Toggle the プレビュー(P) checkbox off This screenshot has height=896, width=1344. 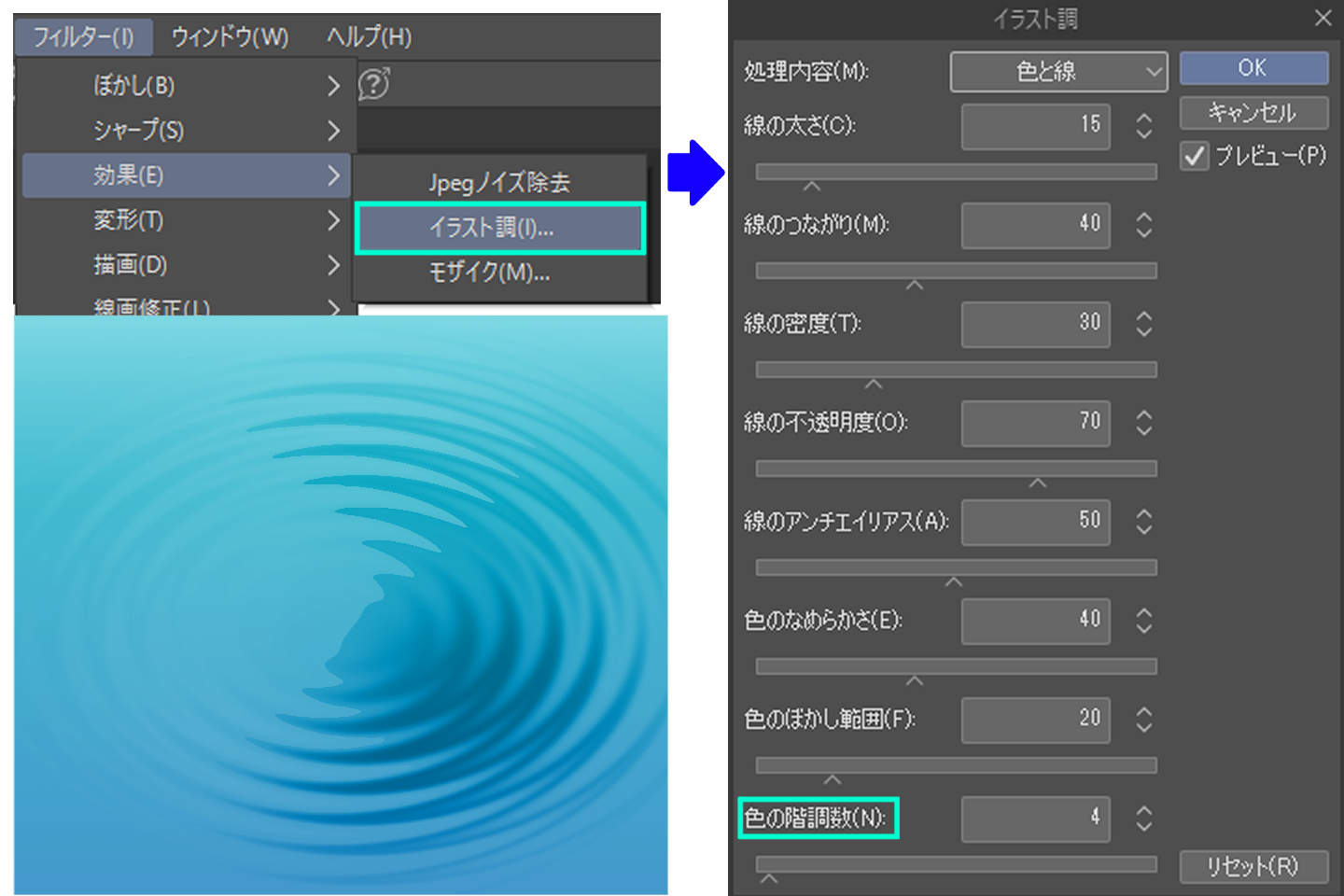tap(1195, 157)
